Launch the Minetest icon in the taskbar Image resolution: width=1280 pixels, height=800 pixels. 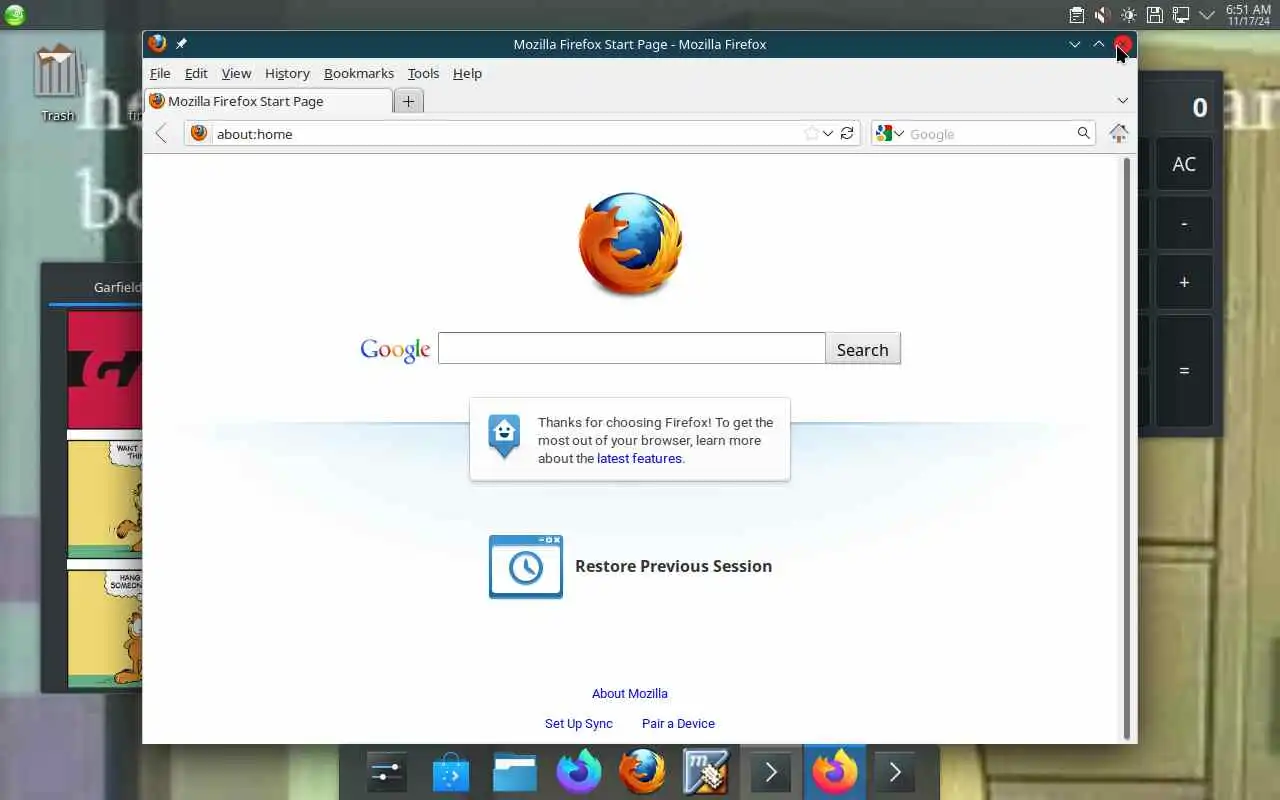(x=707, y=772)
